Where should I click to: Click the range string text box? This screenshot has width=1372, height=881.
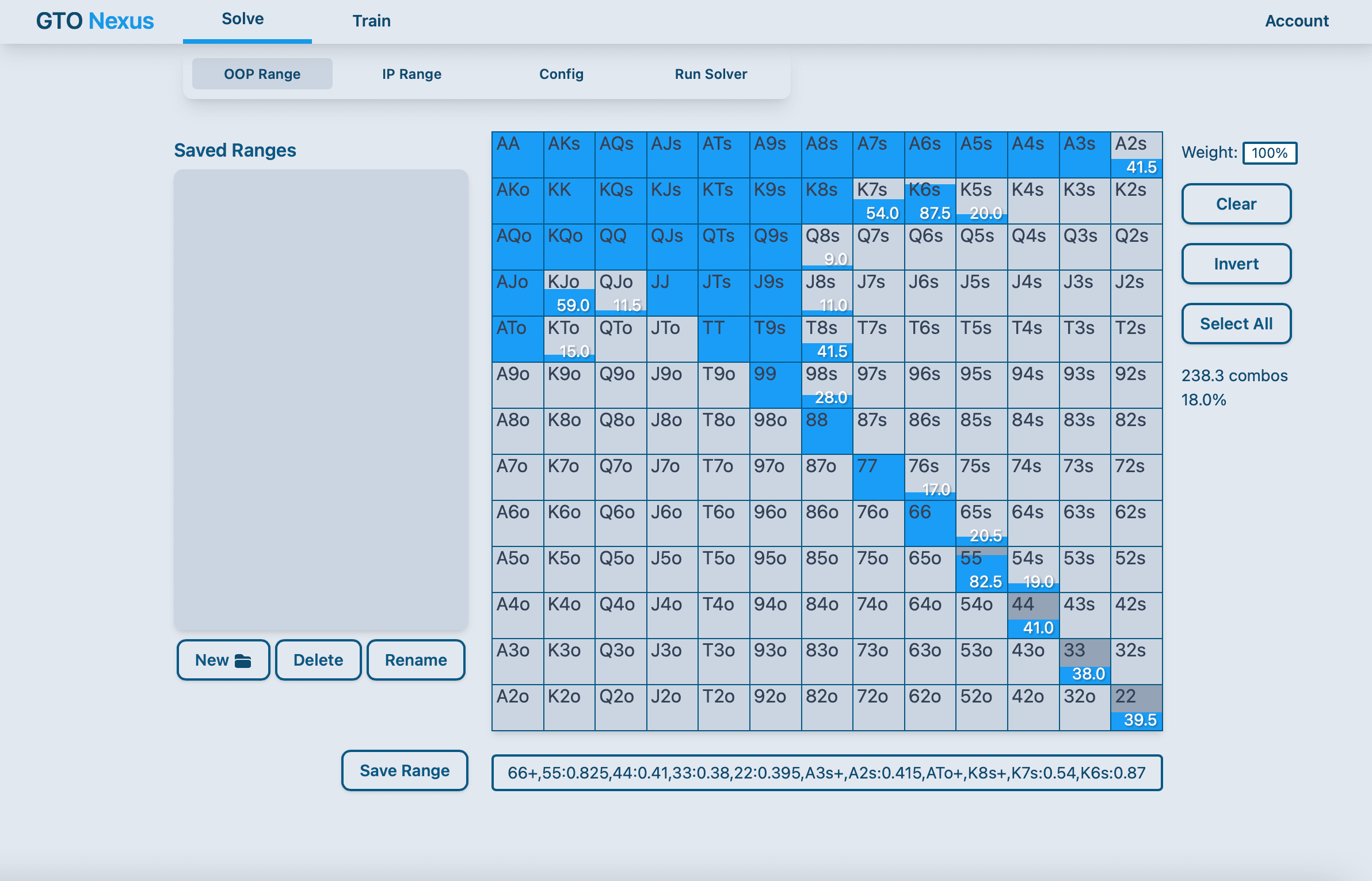[x=826, y=773]
